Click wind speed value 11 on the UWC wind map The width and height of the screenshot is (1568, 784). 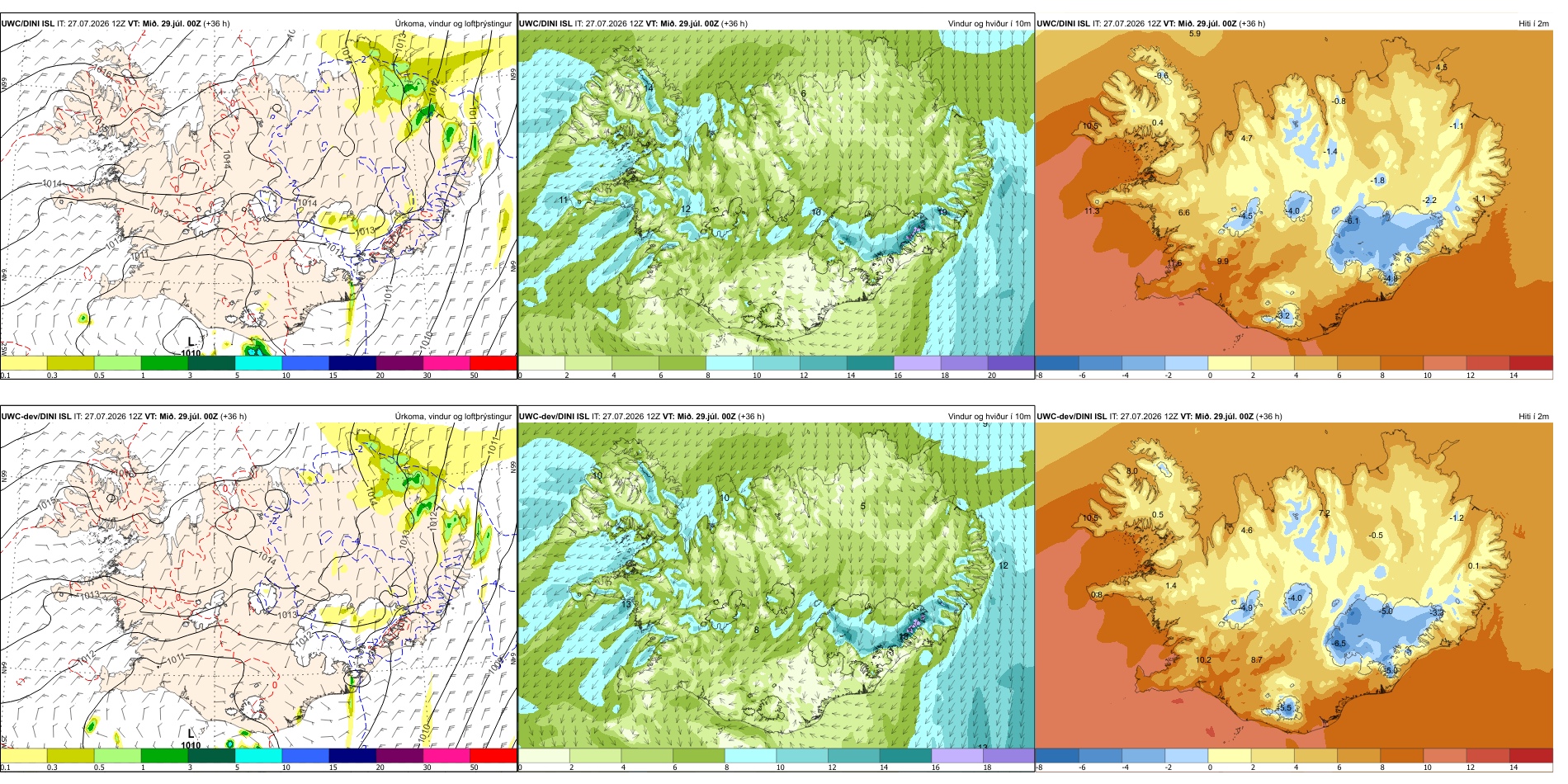(x=564, y=200)
